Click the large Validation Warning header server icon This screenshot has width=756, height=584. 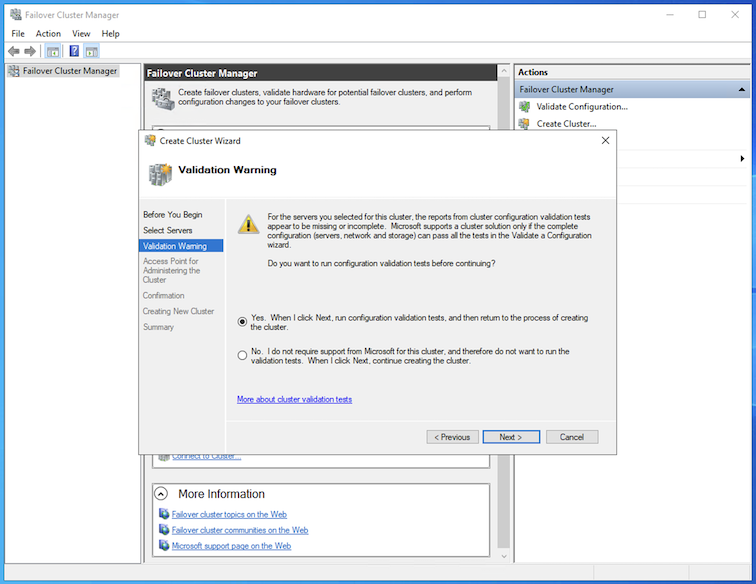(160, 175)
